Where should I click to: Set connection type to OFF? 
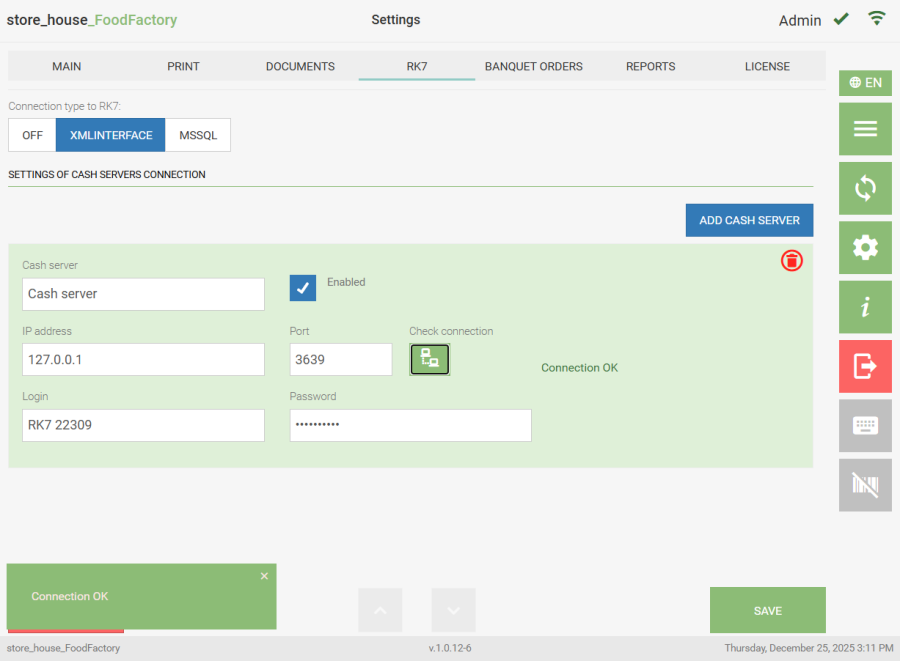point(32,135)
